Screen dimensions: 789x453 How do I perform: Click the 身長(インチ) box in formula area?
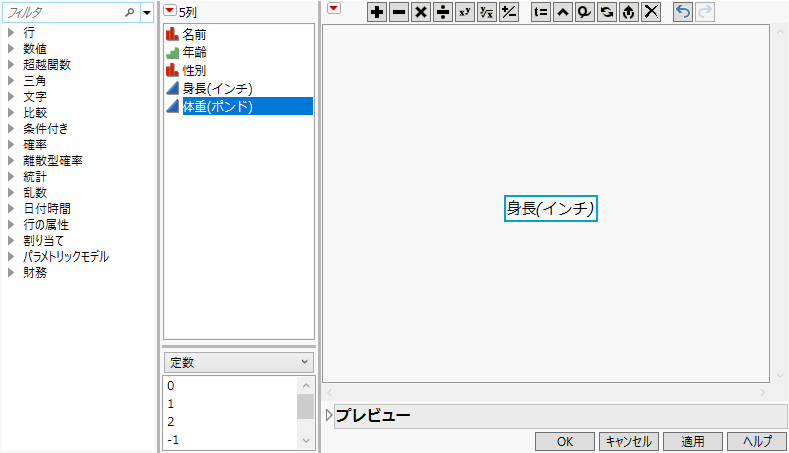tap(550, 208)
